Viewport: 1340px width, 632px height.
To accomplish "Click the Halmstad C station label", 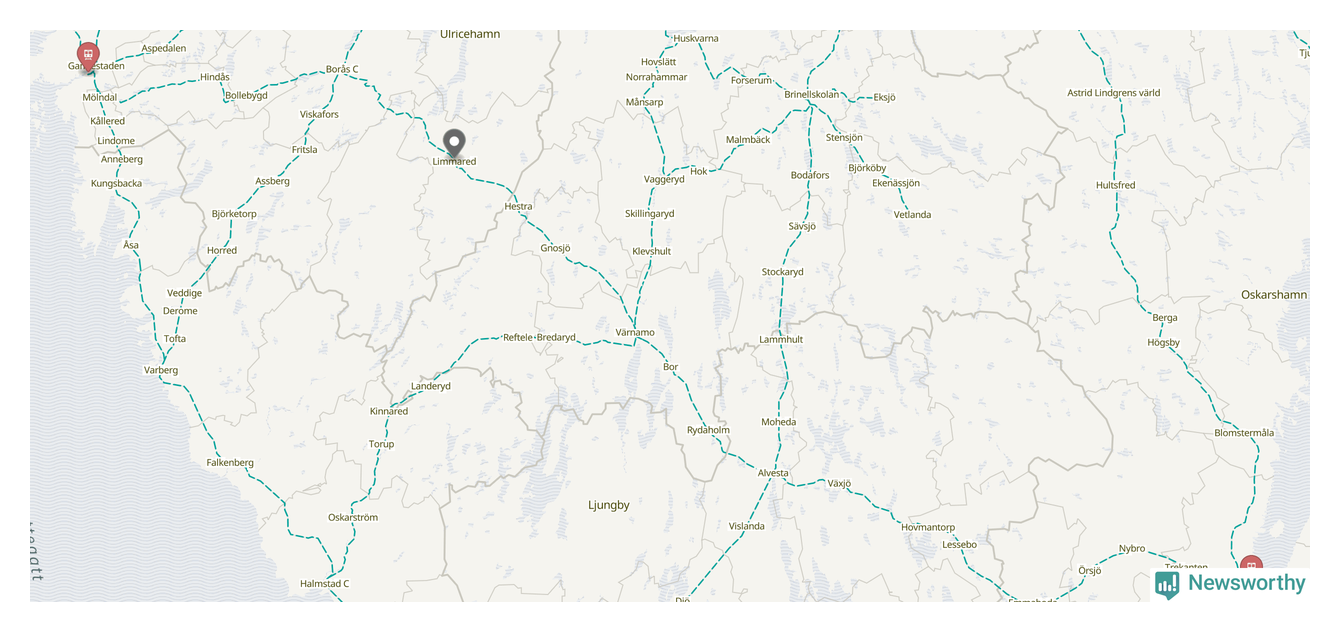I will tap(325, 583).
